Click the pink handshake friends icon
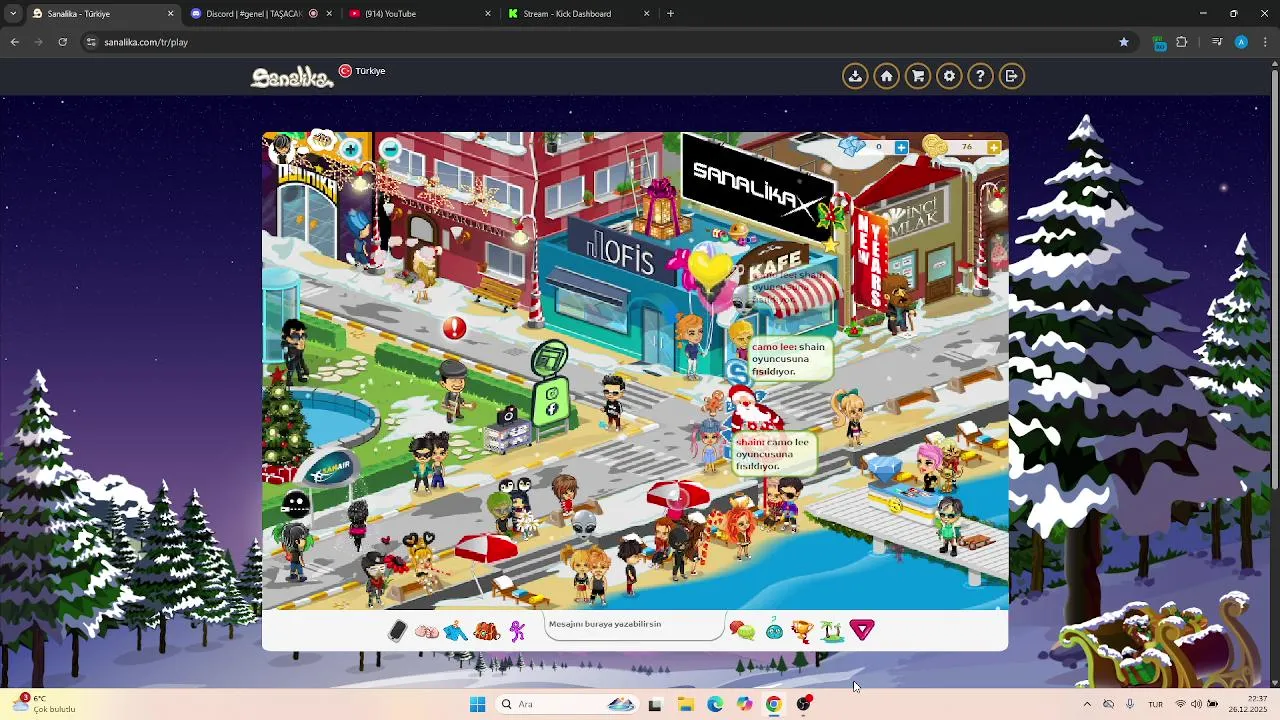Viewport: 1280px width, 720px height. (427, 632)
